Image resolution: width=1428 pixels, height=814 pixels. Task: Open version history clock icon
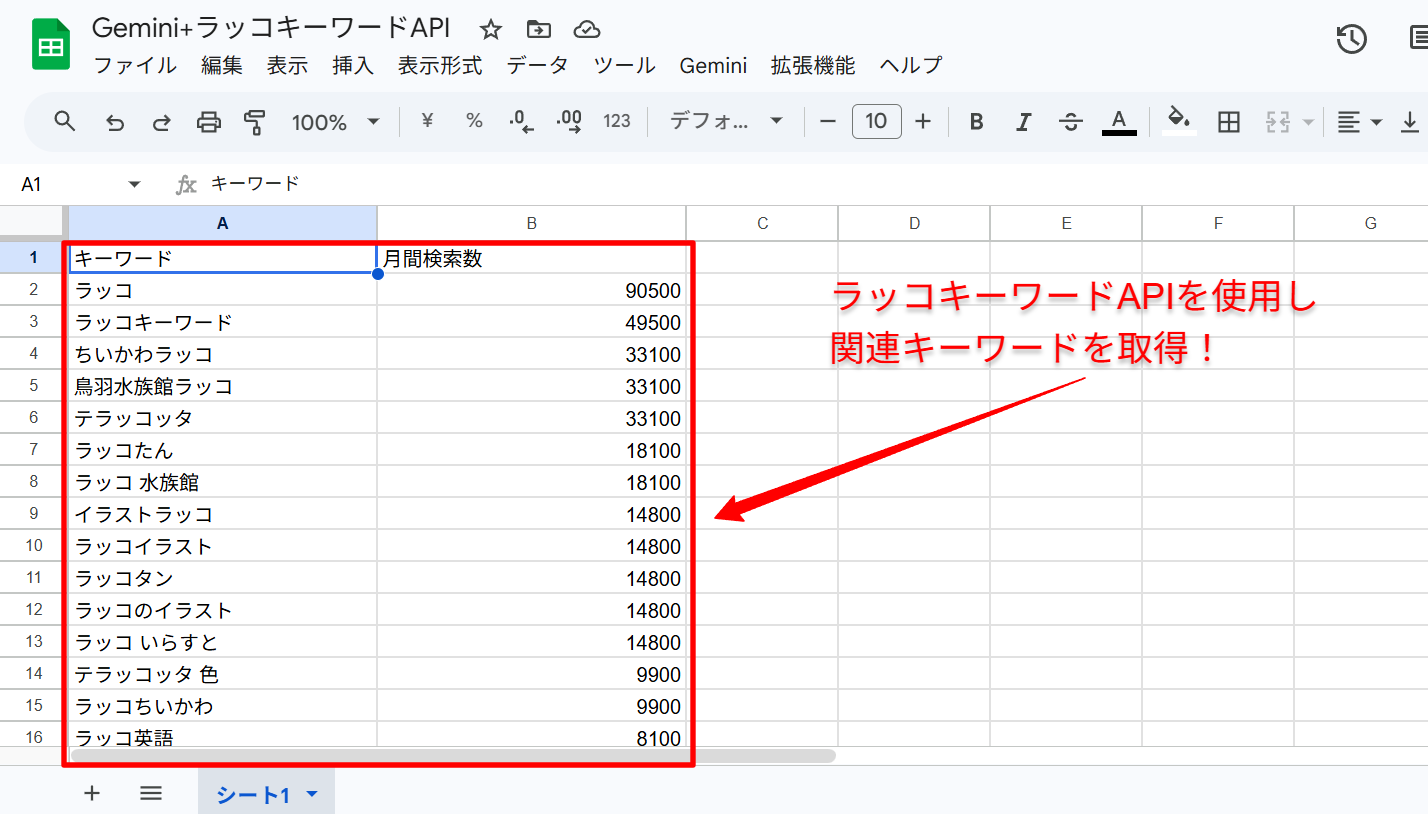click(1351, 39)
